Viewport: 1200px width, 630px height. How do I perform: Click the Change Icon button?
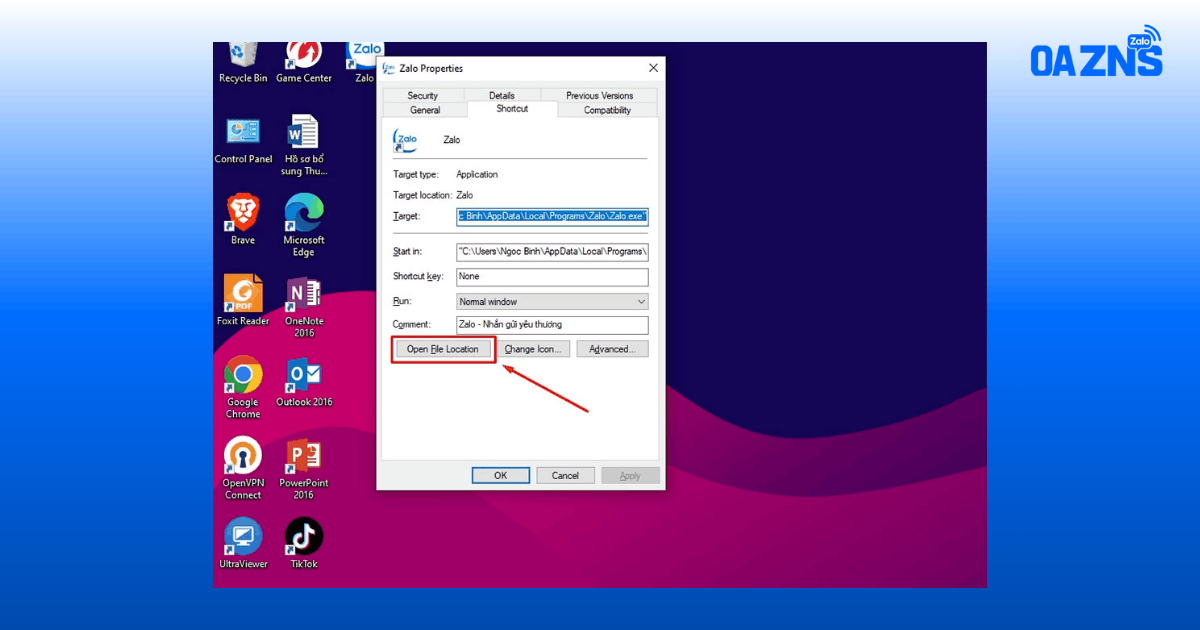533,349
